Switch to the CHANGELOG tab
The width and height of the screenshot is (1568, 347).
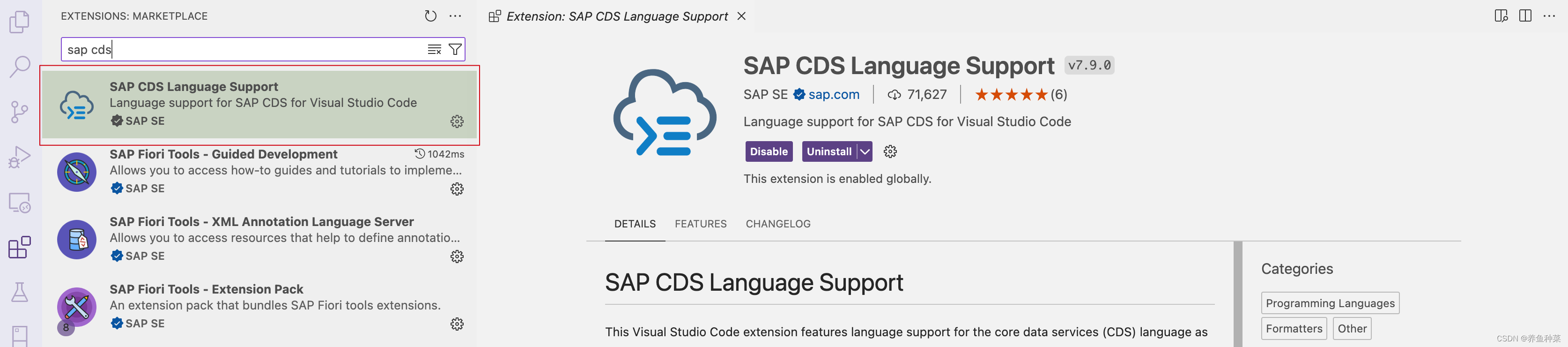[x=778, y=224]
